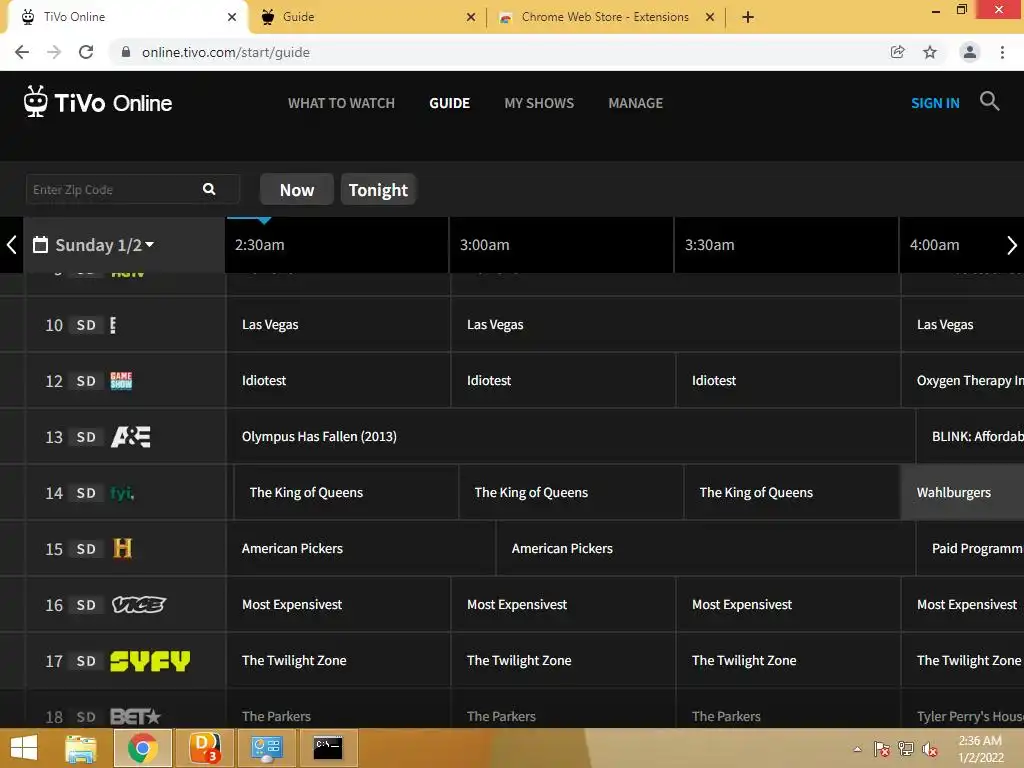Open File Explorer from taskbar

tap(81, 748)
